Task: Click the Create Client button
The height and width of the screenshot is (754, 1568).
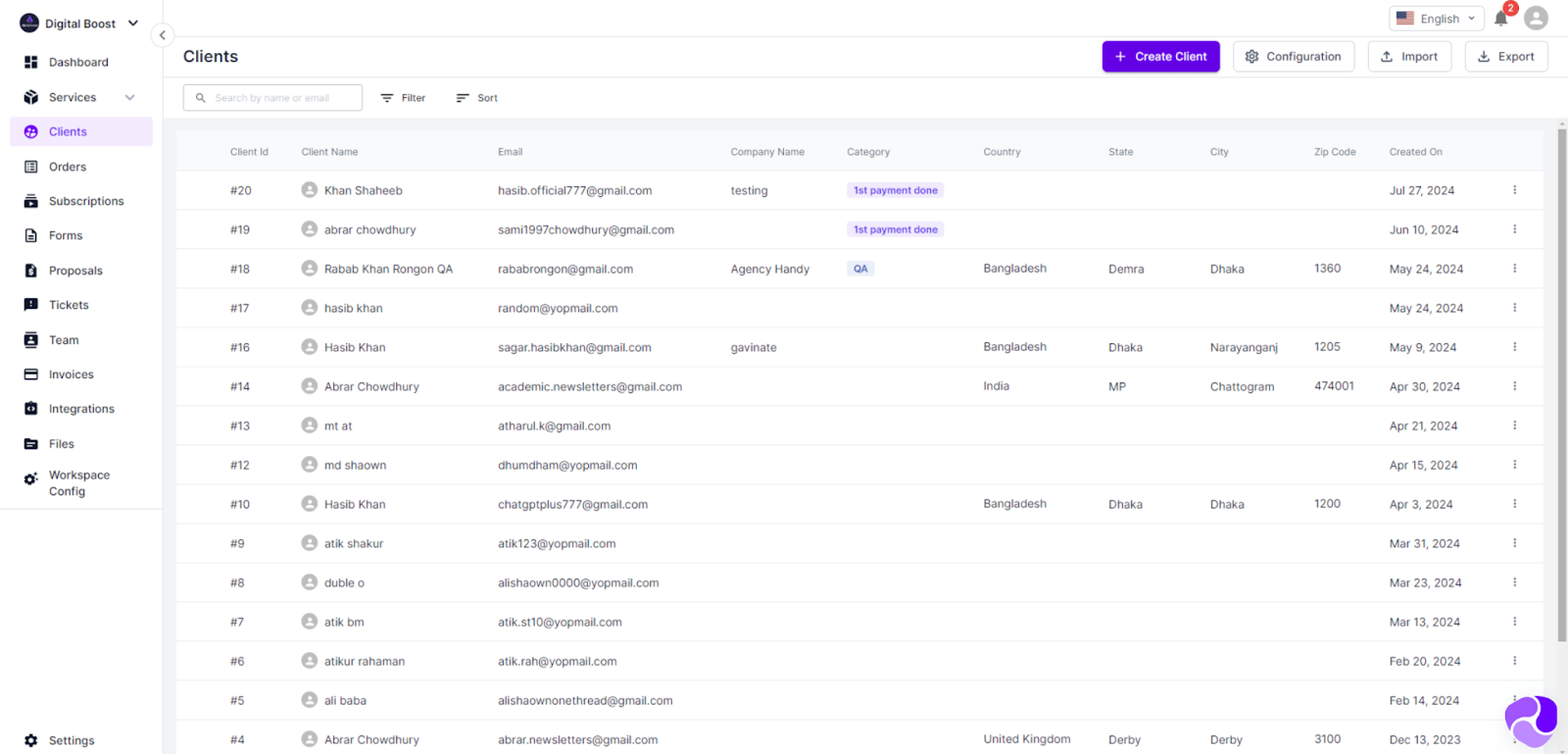Action: click(x=1160, y=57)
